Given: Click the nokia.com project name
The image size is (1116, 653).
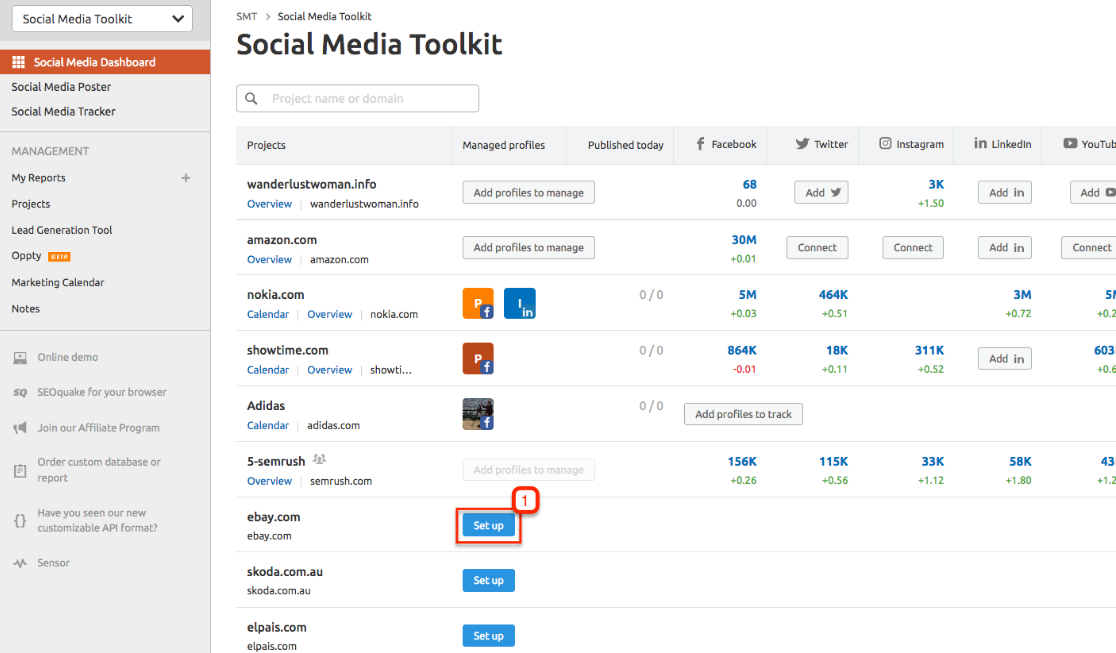Looking at the screenshot, I should [275, 295].
